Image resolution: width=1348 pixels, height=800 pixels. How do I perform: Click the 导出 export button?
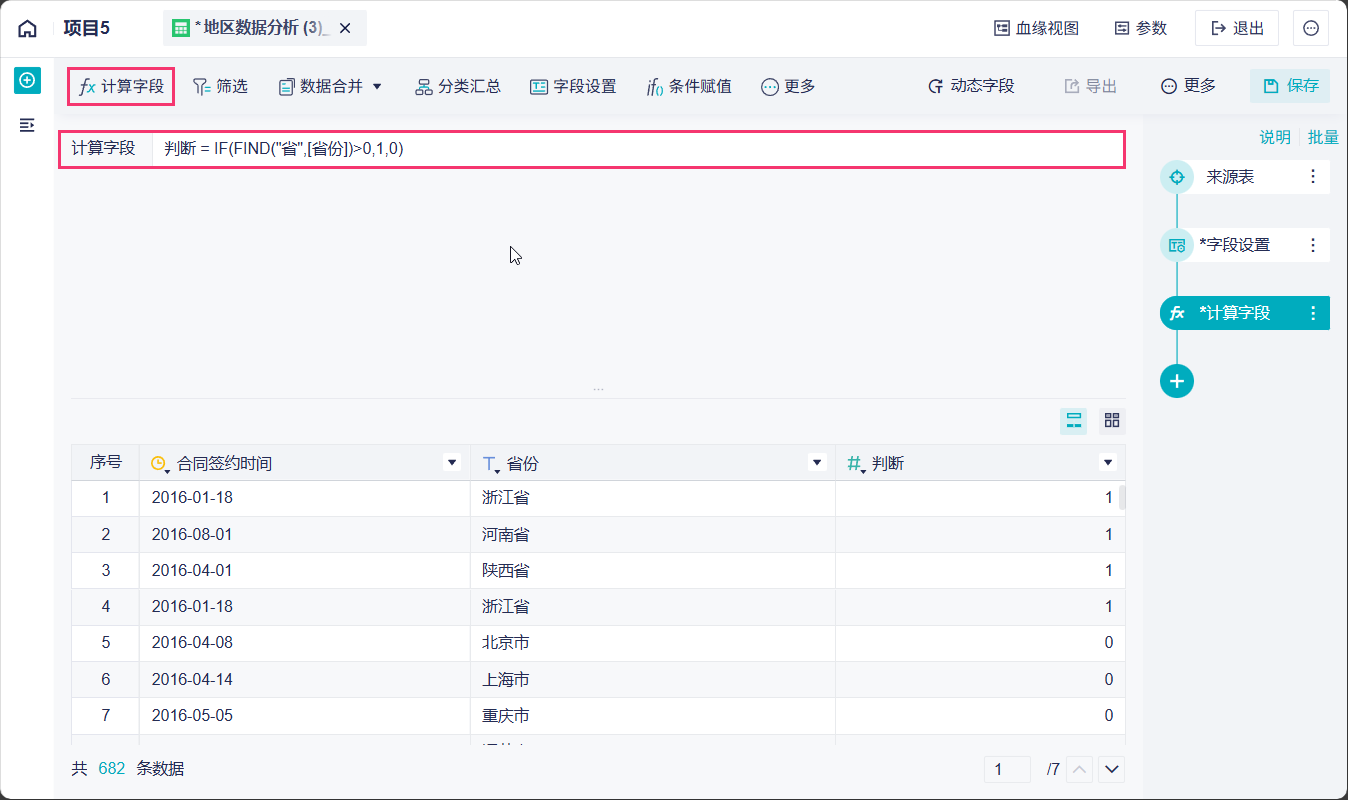[x=1090, y=86]
